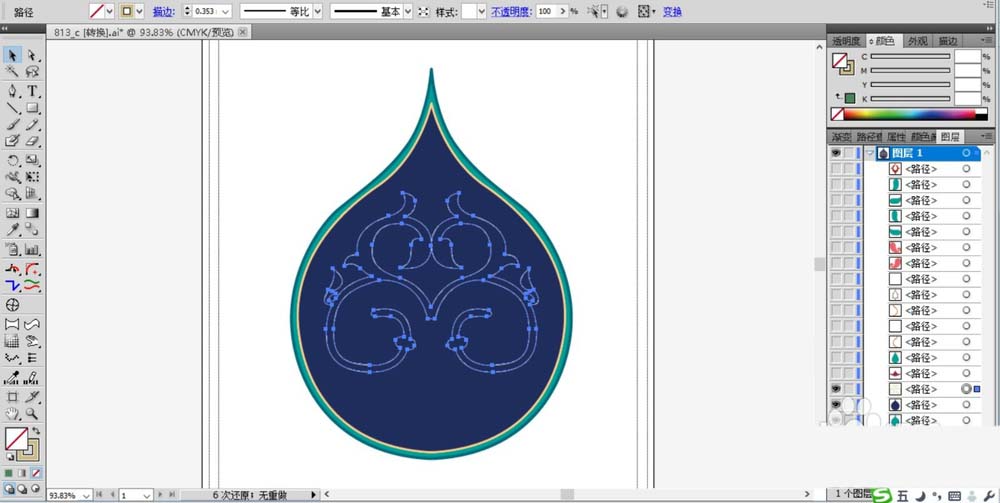Image resolution: width=1000 pixels, height=503 pixels.
Task: Collapse the 图层 1 layer tree
Action: point(871,153)
